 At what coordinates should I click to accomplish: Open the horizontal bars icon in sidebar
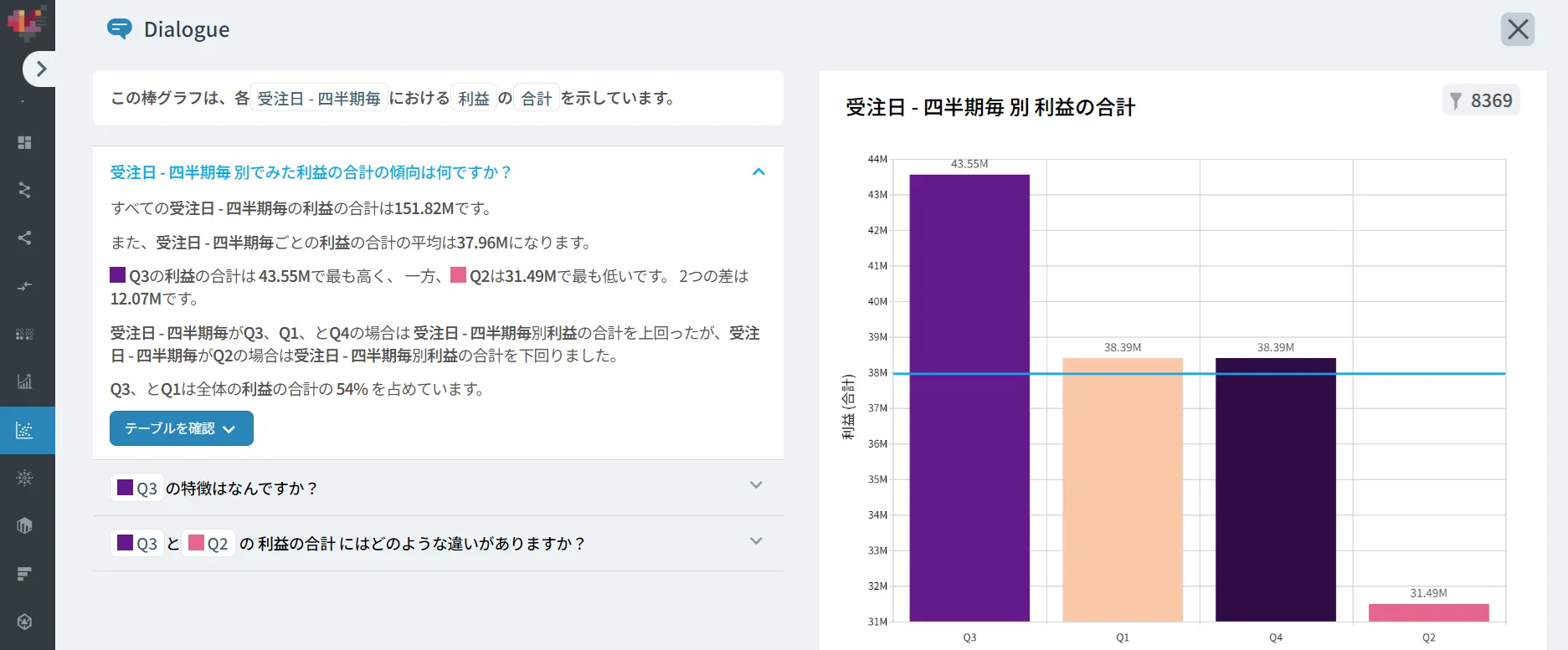(x=25, y=574)
